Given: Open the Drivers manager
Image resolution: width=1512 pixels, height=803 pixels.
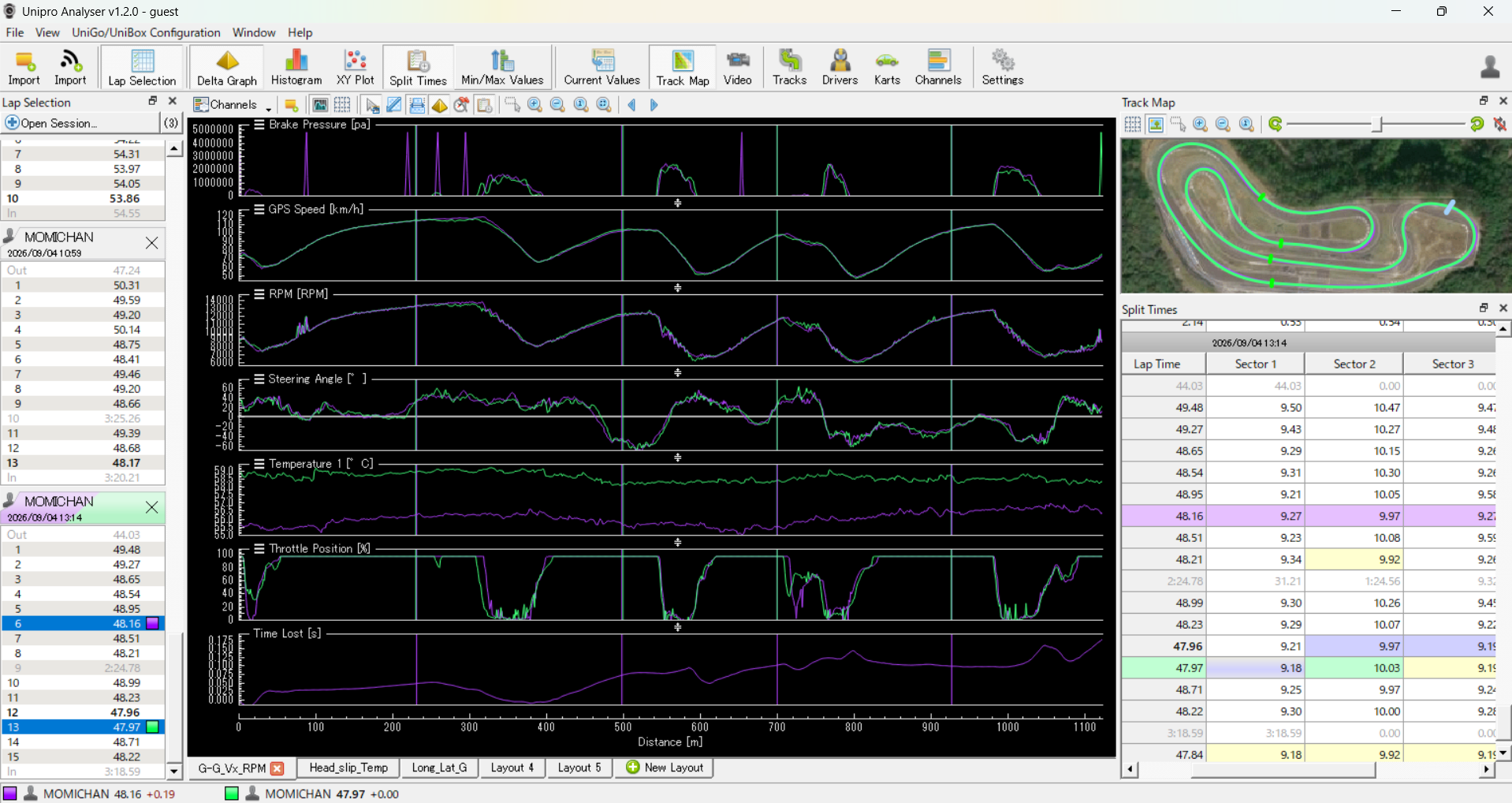Looking at the screenshot, I should click(x=840, y=68).
